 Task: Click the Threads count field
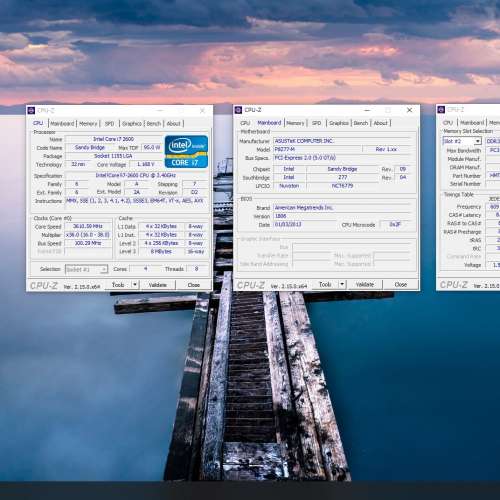tap(197, 269)
